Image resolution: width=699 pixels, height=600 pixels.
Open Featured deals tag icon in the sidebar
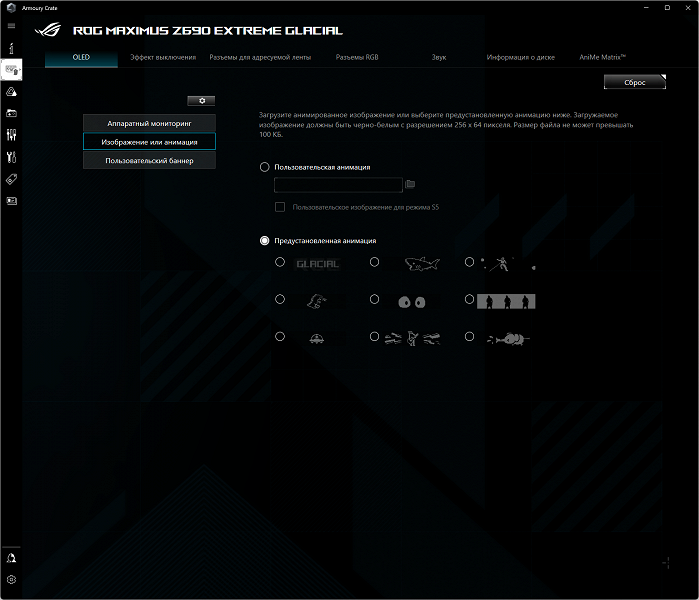(x=11, y=179)
